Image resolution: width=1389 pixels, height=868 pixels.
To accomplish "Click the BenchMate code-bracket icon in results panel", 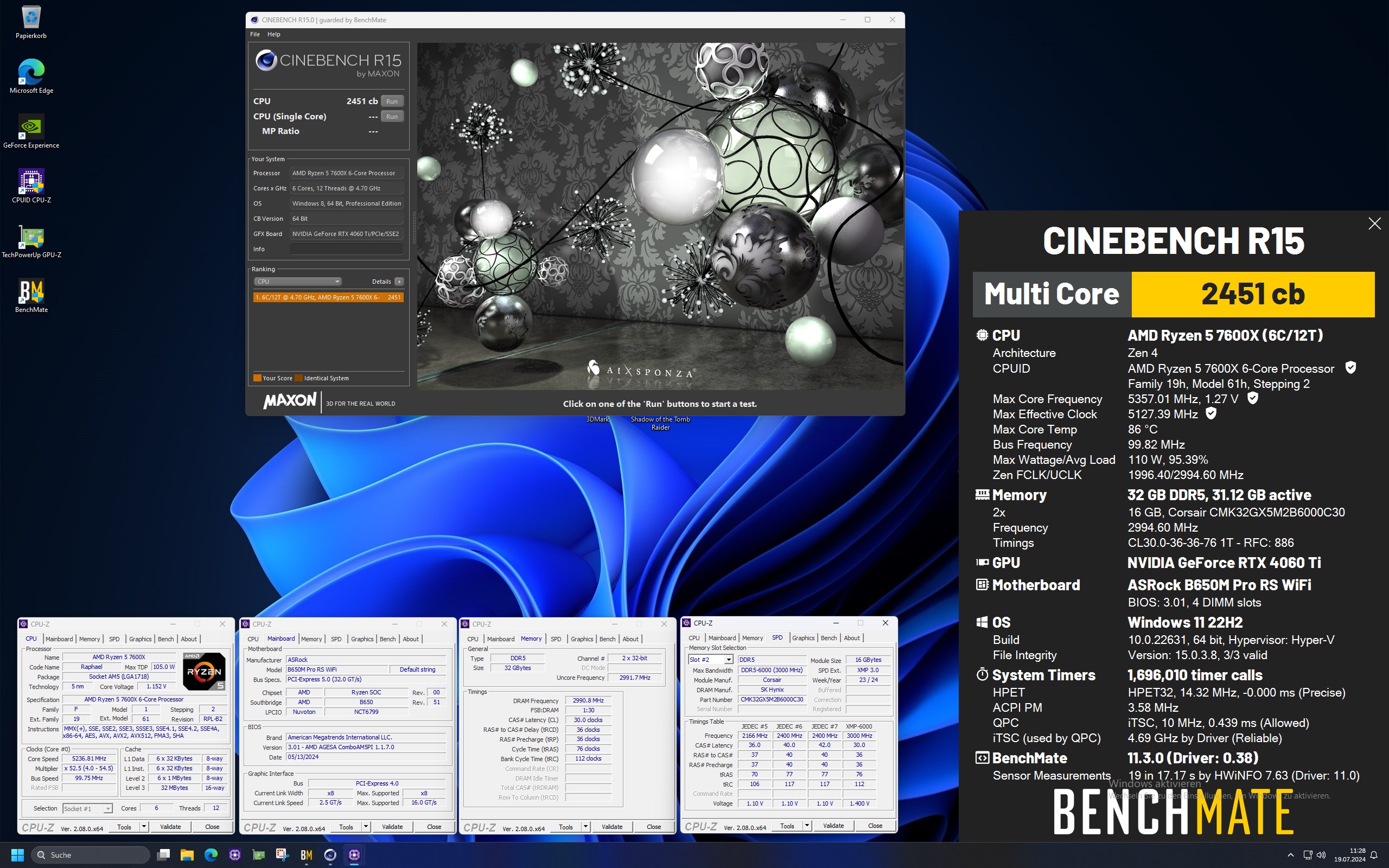I will point(982,758).
